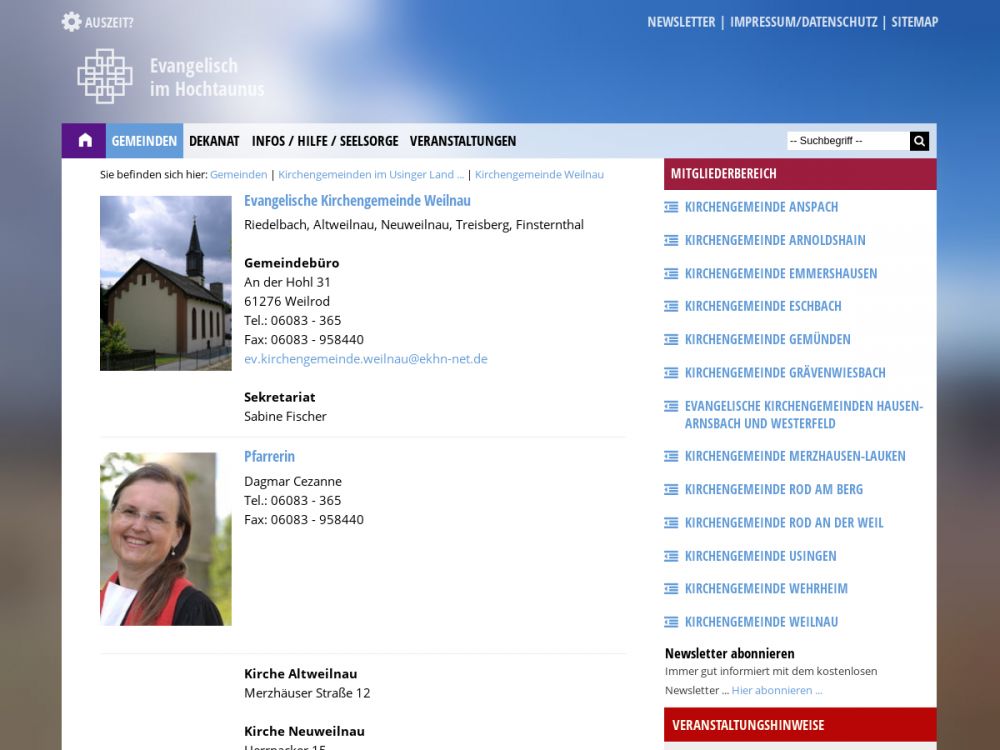Click into the Suchbegriff search field
Image resolution: width=1000 pixels, height=750 pixels.
pos(847,141)
